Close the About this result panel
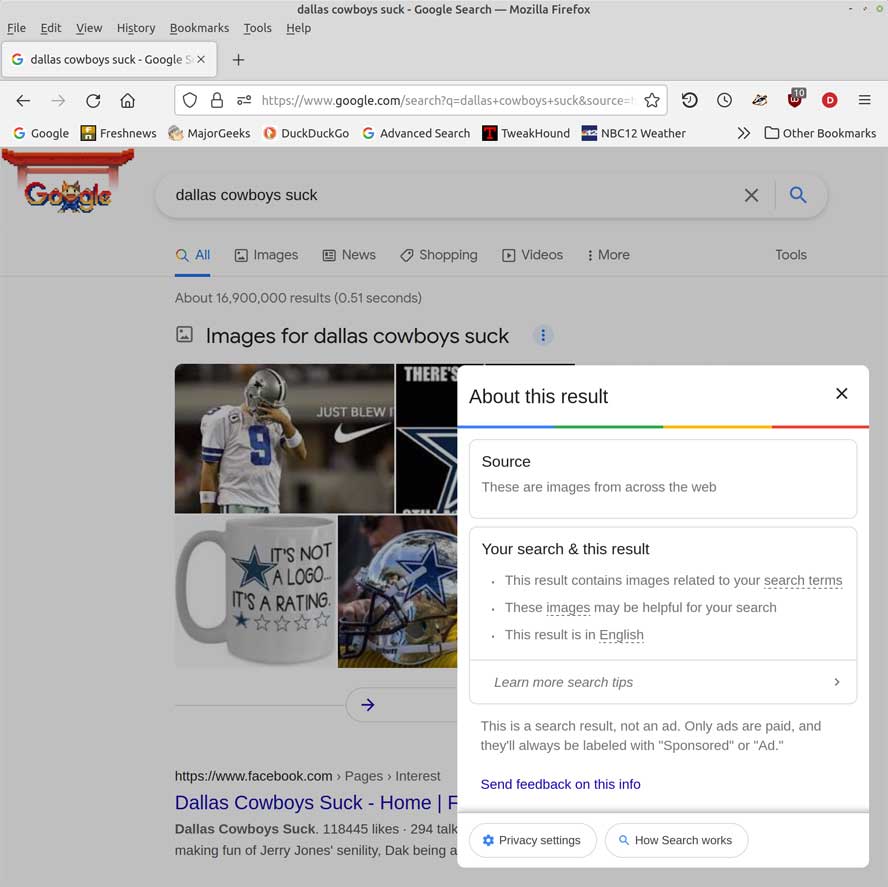888x887 pixels. pyautogui.click(x=842, y=394)
